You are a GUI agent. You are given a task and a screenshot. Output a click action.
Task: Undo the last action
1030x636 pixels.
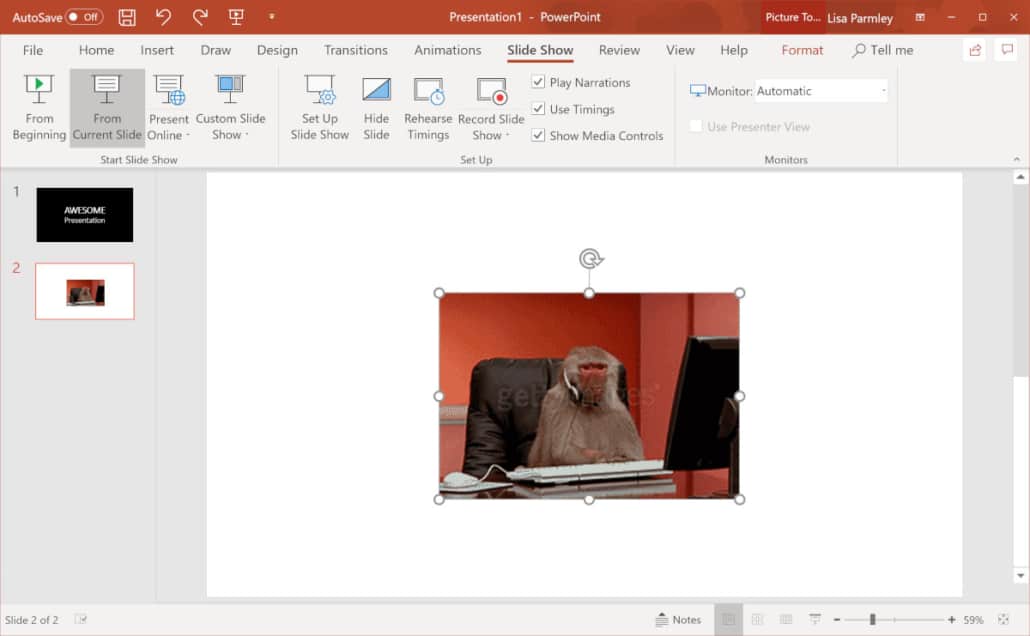click(163, 17)
